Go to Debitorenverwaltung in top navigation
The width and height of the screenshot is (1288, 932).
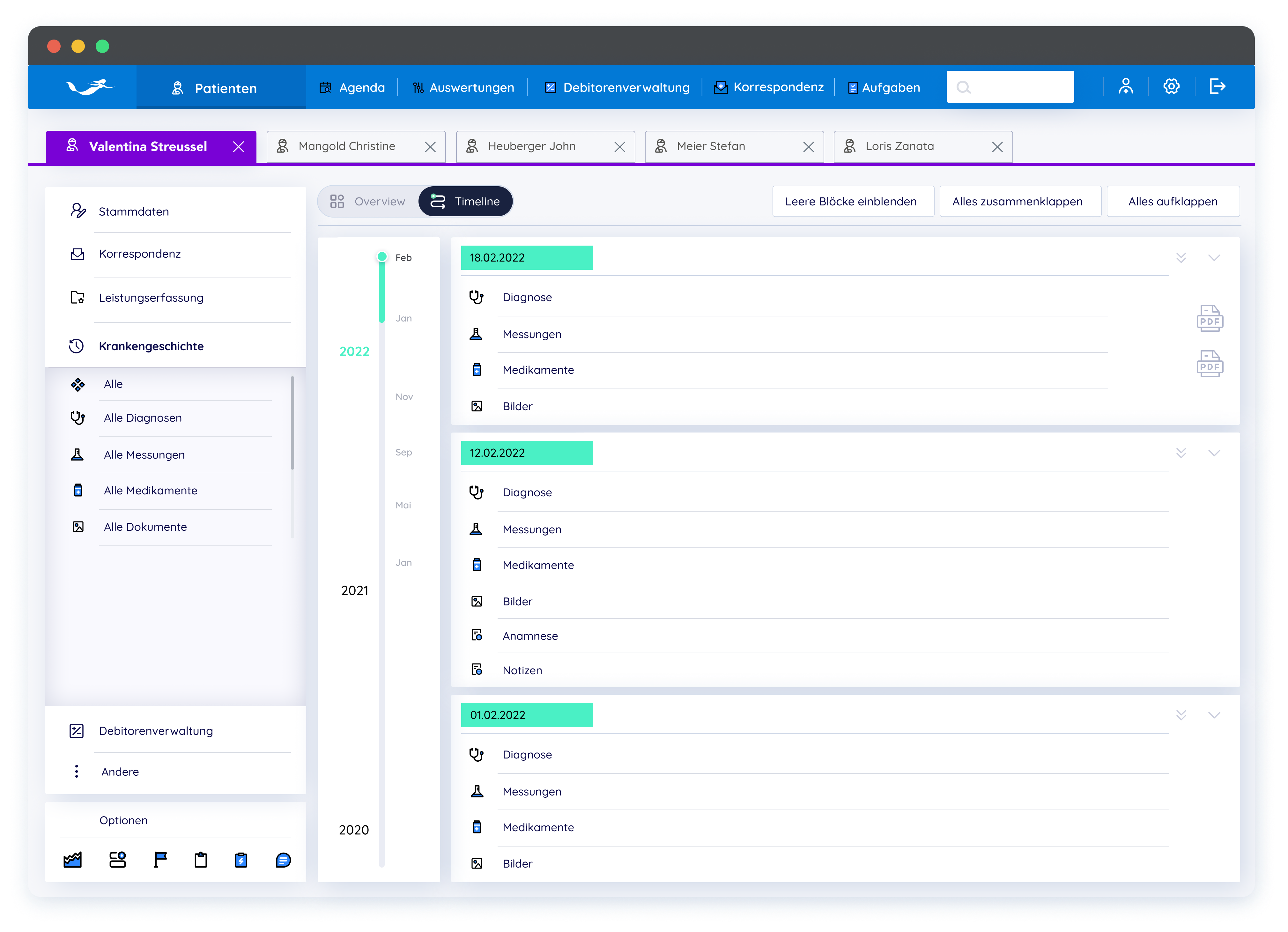617,87
